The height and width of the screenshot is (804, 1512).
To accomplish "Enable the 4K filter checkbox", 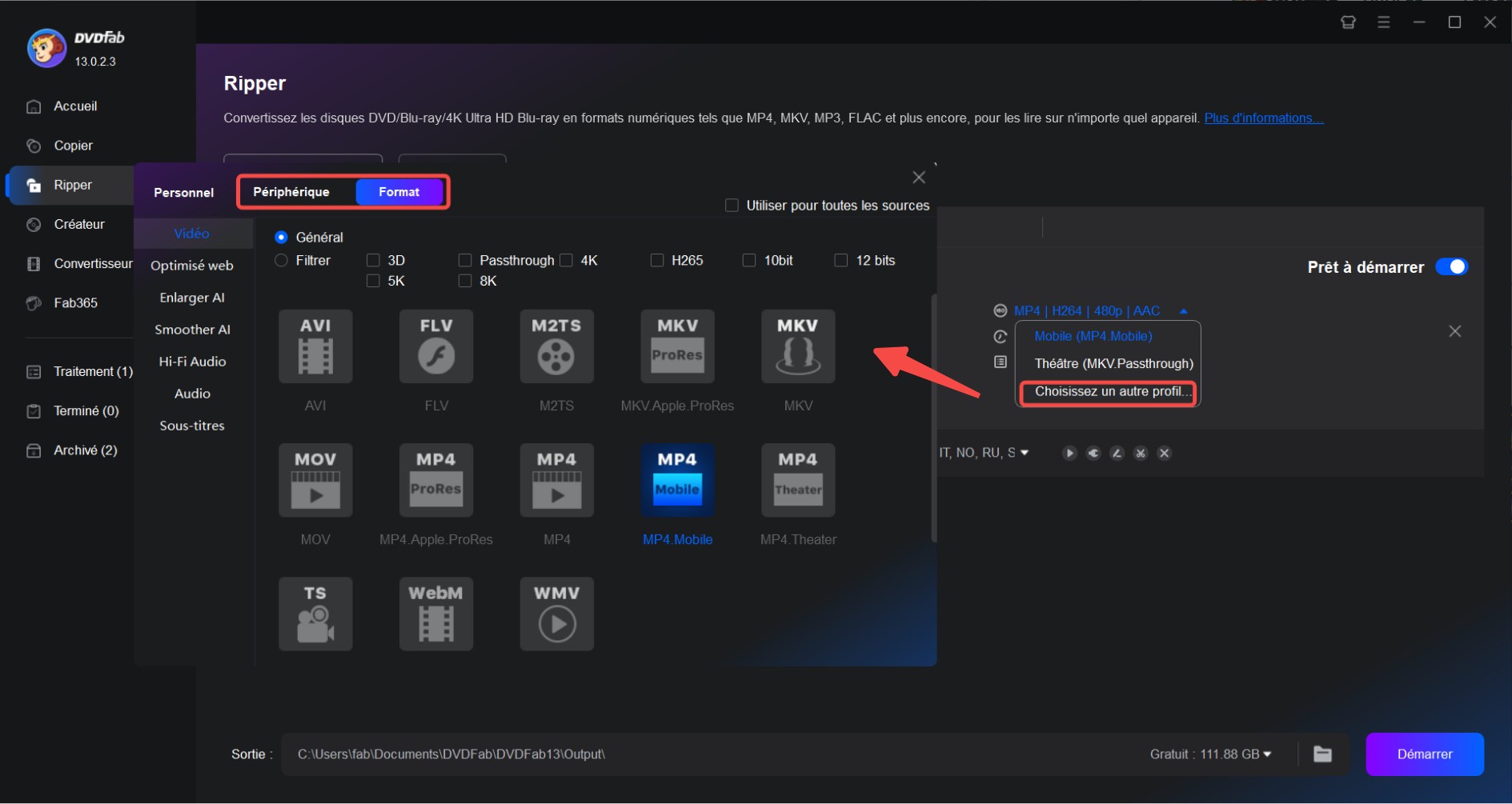I will [x=567, y=261].
